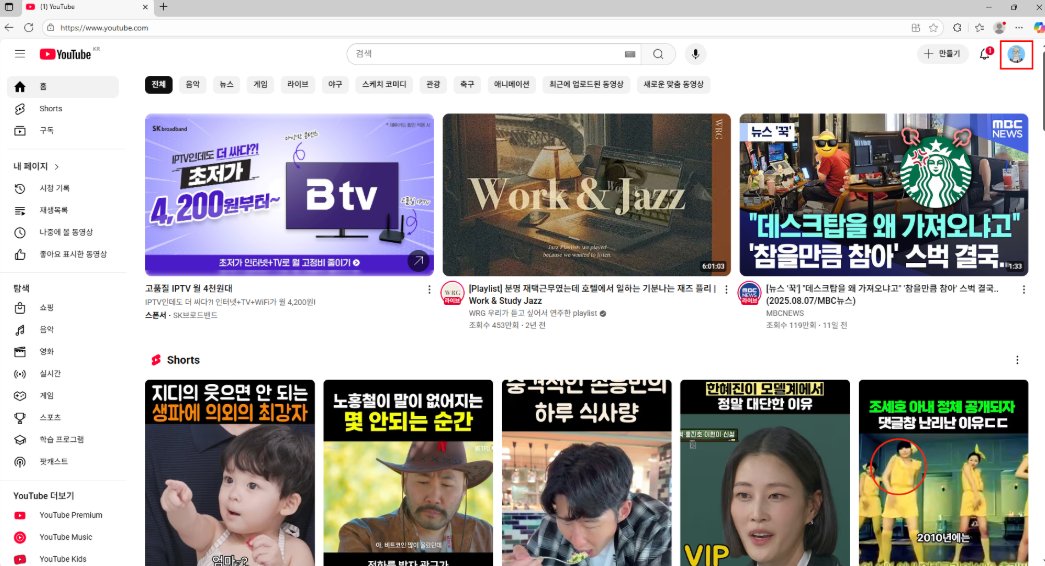Favorite this page with star icon
Image resolution: width=1045 pixels, height=566 pixels.
(x=933, y=28)
